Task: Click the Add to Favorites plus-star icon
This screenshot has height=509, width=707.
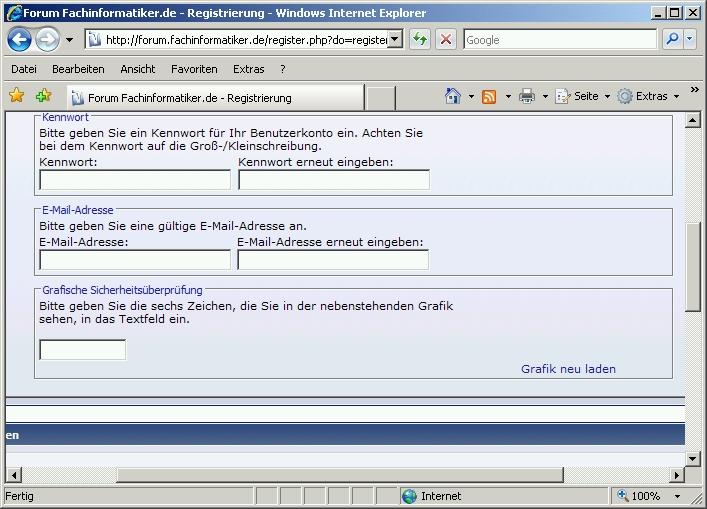Action: [x=43, y=96]
